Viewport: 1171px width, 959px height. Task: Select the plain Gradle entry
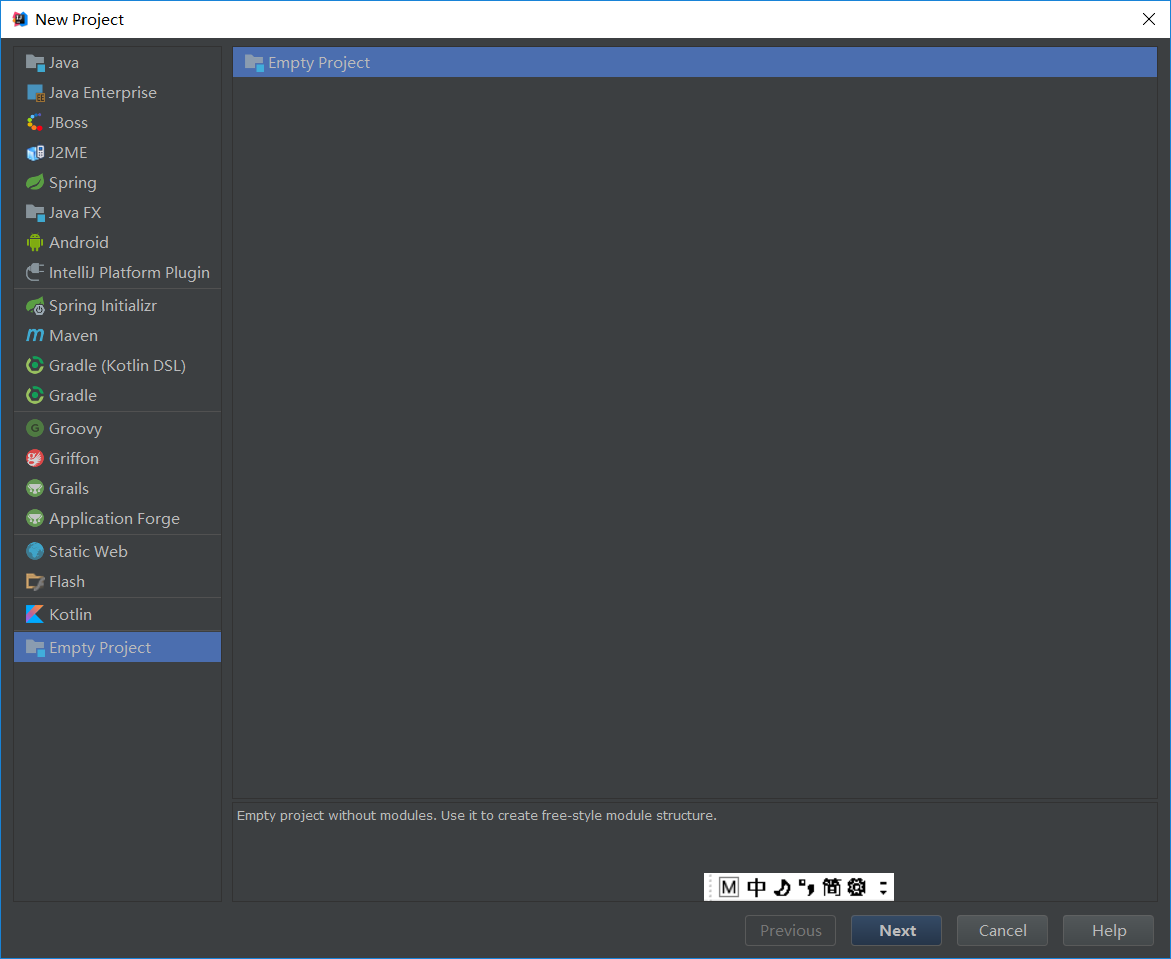117,395
